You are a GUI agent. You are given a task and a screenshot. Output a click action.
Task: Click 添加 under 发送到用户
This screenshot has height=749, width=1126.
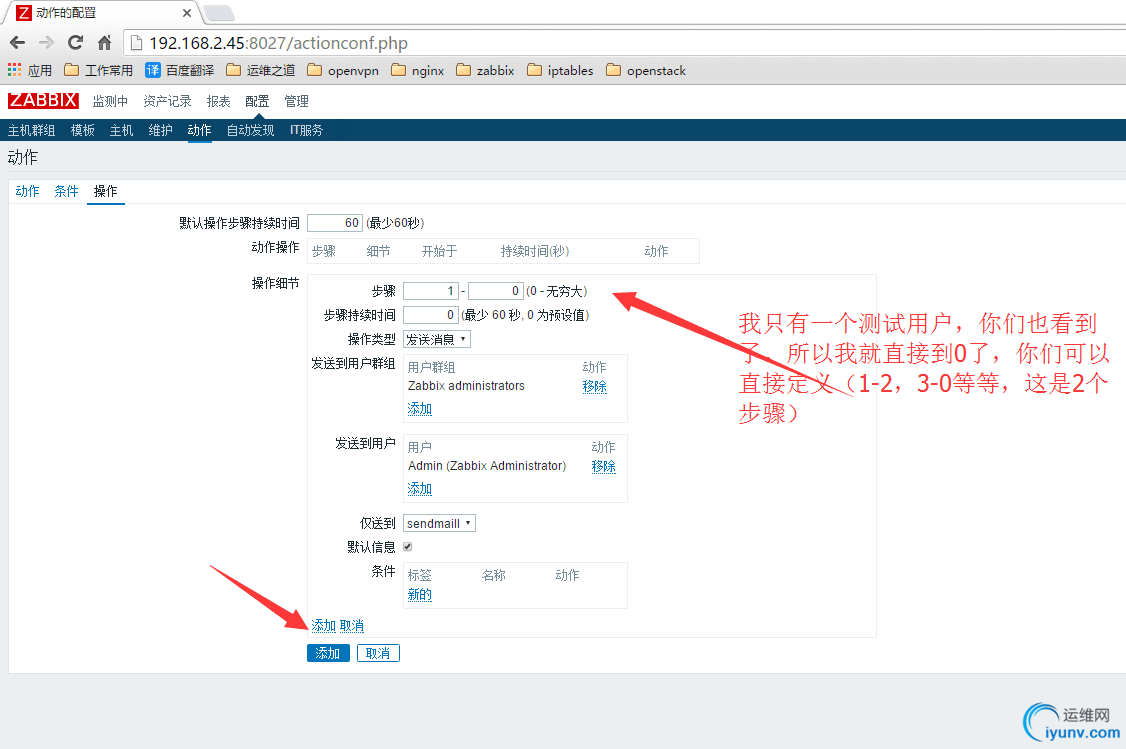pyautogui.click(x=419, y=488)
